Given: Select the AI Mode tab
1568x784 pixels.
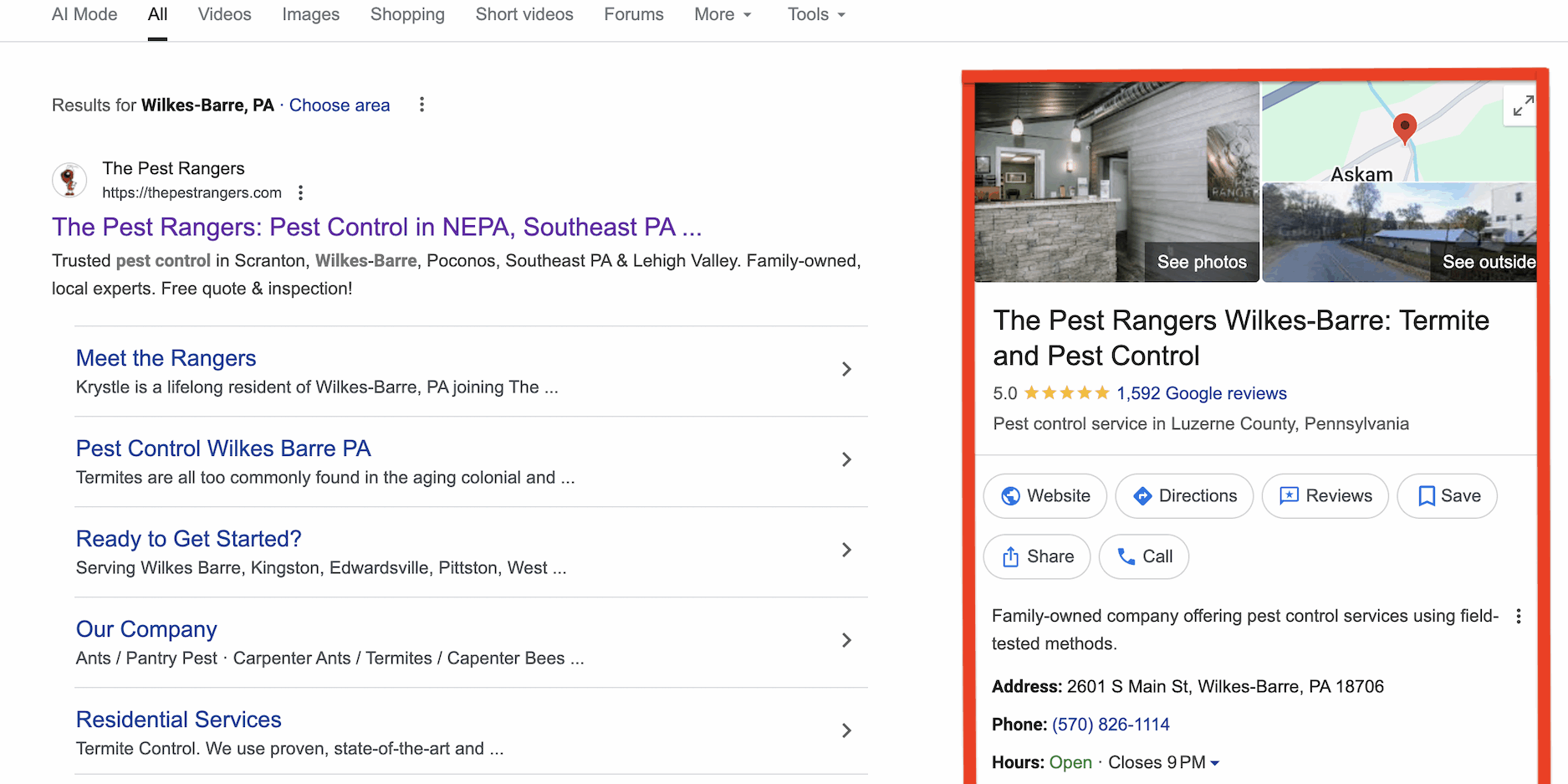Looking at the screenshot, I should coord(84,14).
